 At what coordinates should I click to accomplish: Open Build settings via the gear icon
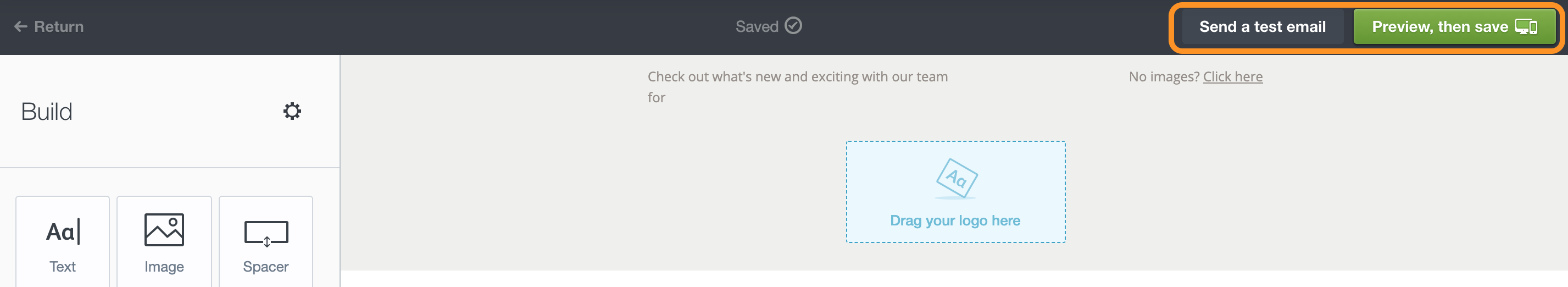pyautogui.click(x=292, y=111)
